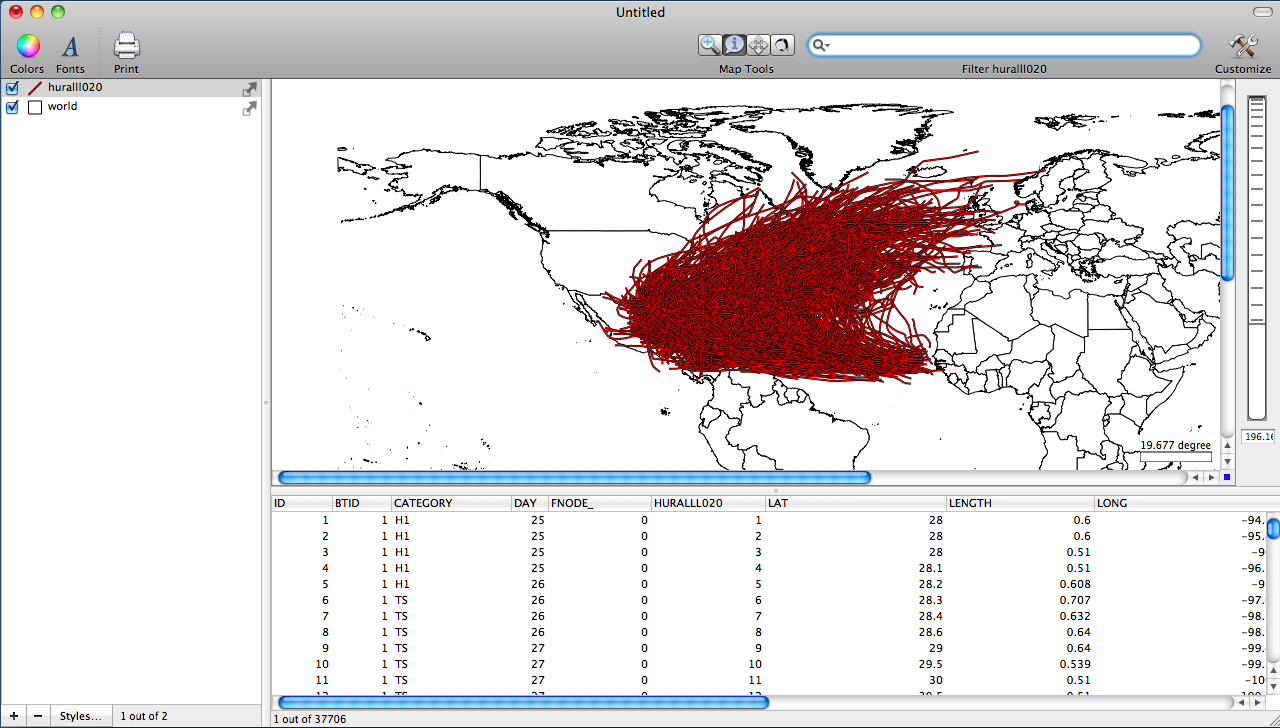Click the Print icon
Image resolution: width=1280 pixels, height=728 pixels.
click(x=126, y=45)
